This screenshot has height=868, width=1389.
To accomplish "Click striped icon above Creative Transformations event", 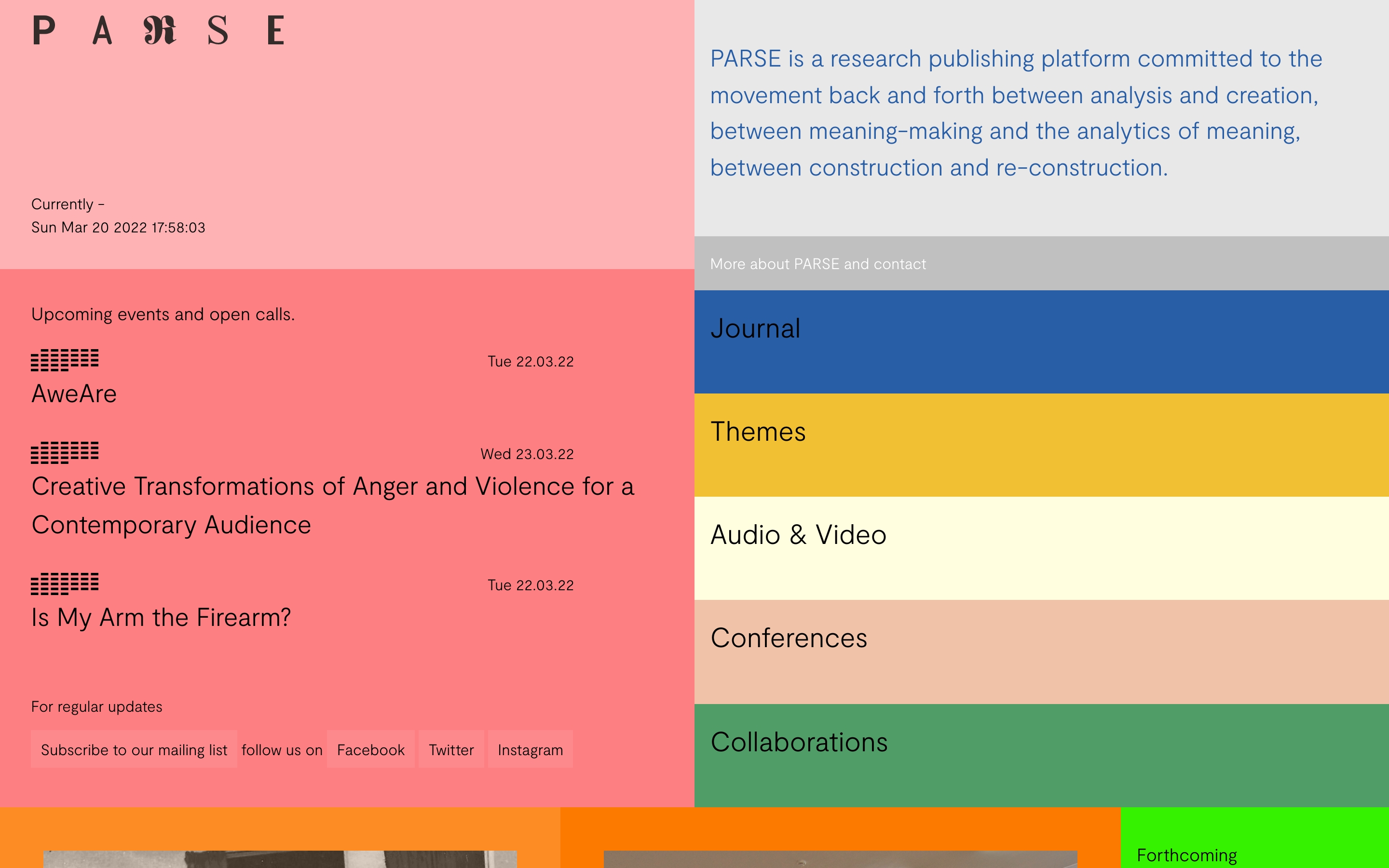I will pos(65,452).
